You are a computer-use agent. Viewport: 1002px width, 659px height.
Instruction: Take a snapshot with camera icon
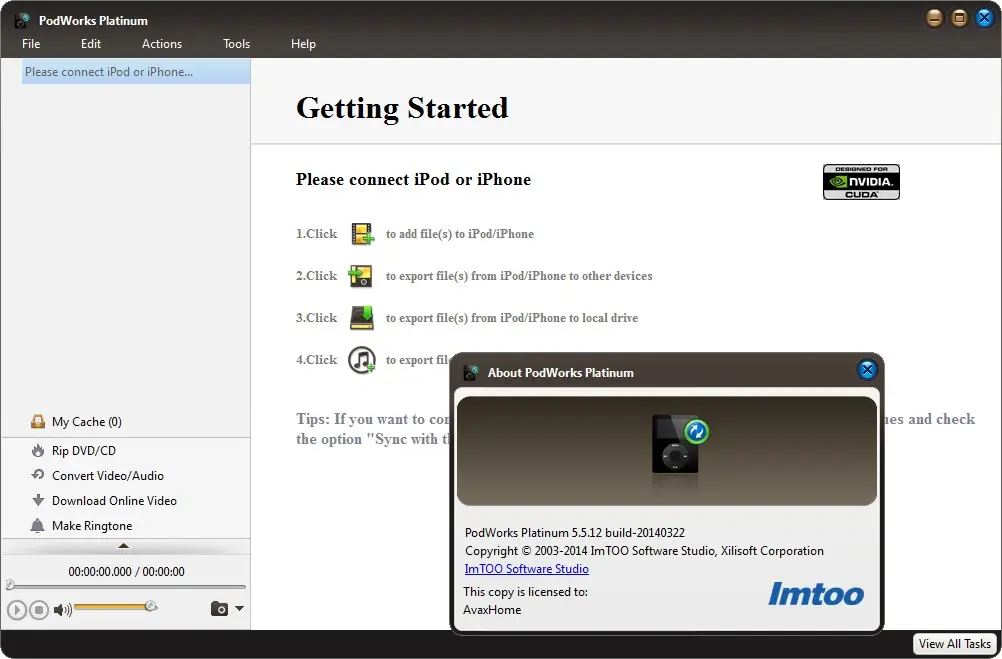pos(219,609)
